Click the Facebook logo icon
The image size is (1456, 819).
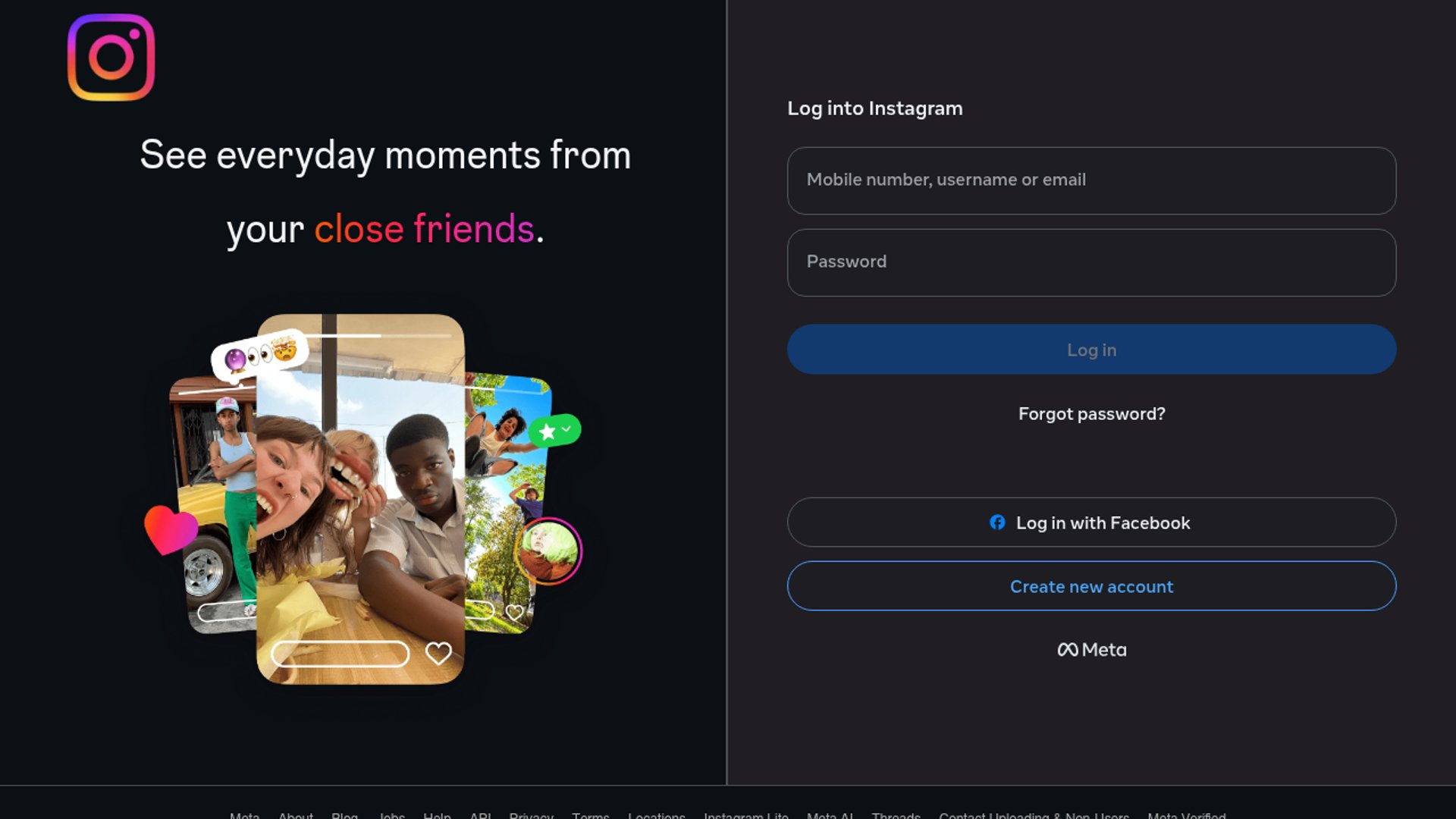pyautogui.click(x=997, y=522)
